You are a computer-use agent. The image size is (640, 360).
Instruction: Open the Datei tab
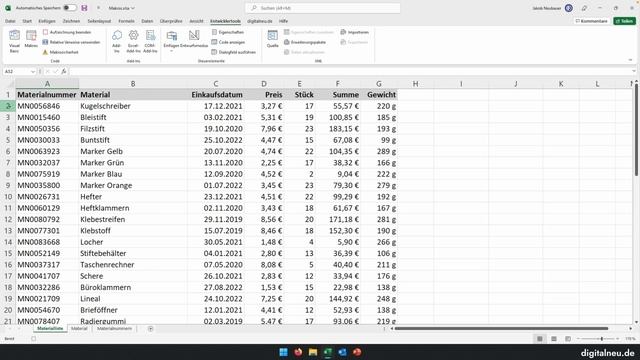coord(10,21)
